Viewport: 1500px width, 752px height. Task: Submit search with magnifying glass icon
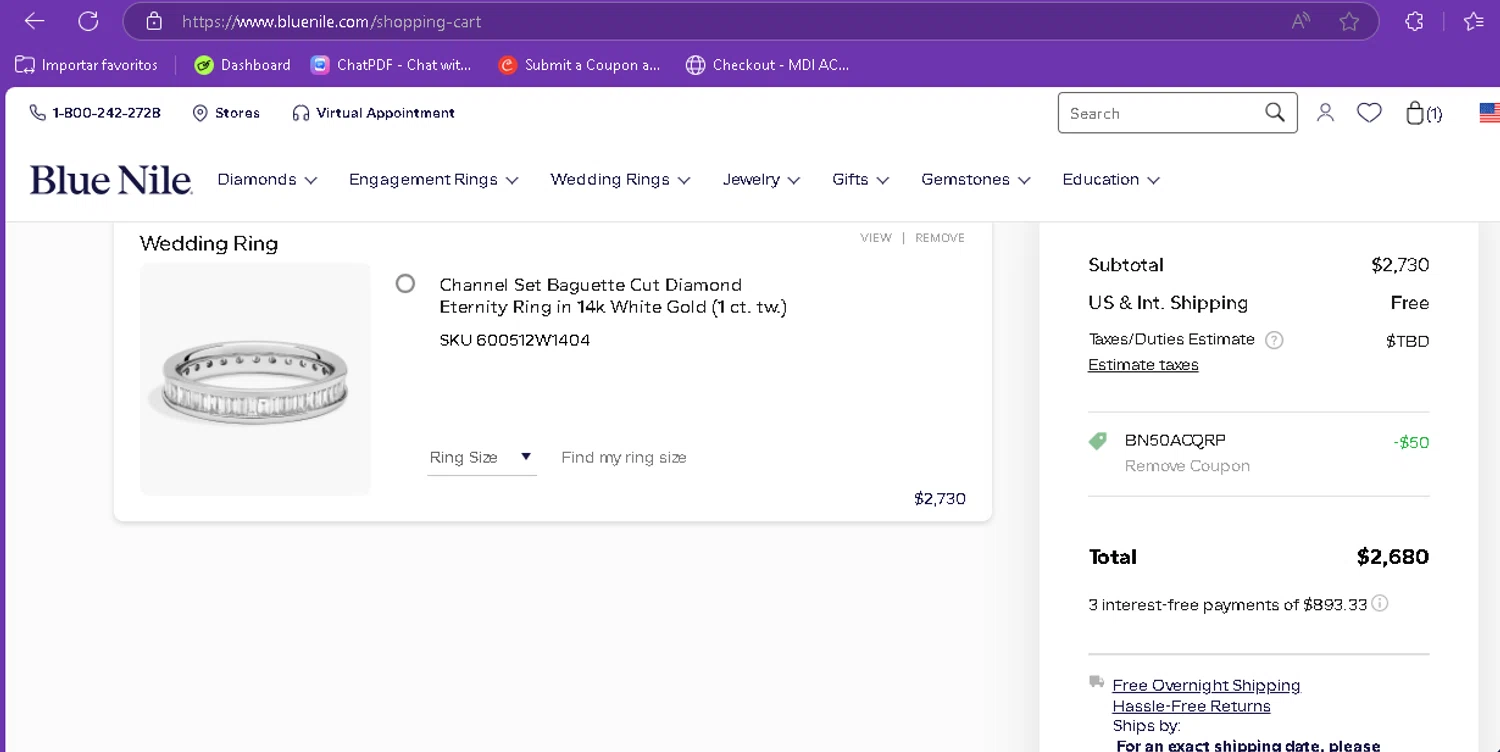(x=1275, y=112)
